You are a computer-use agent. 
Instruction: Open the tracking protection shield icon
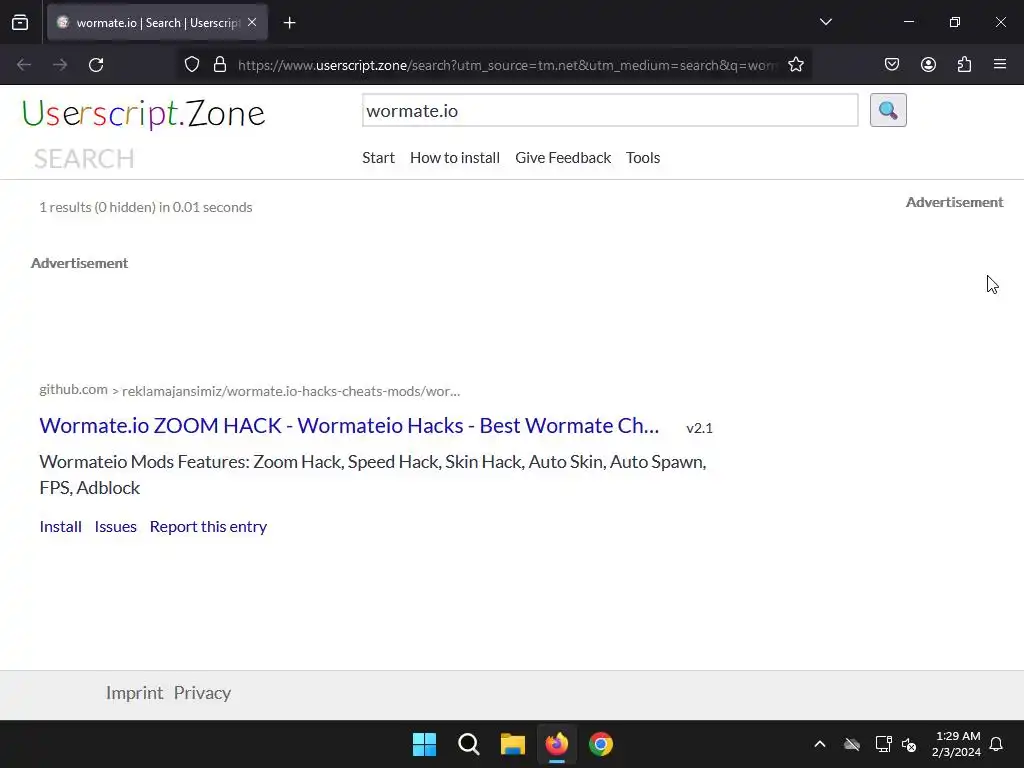pyautogui.click(x=191, y=65)
